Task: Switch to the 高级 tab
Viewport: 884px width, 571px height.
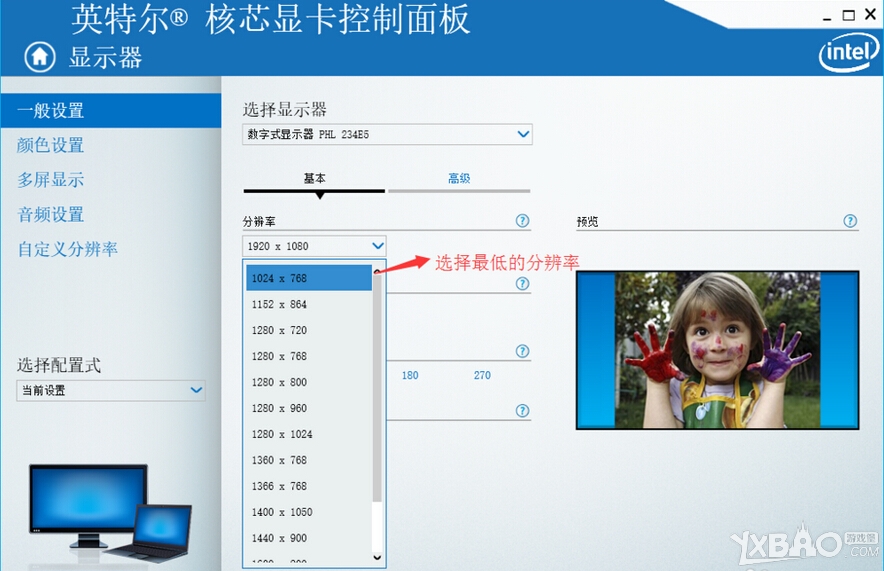Action: click(459, 179)
